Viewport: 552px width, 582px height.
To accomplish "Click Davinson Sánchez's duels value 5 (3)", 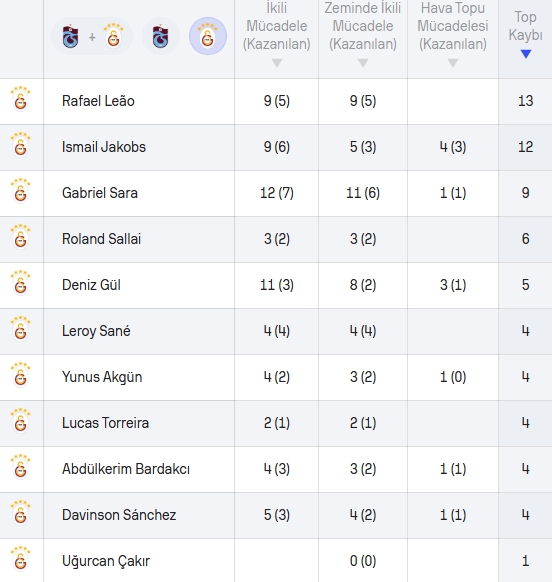I will tap(277, 515).
